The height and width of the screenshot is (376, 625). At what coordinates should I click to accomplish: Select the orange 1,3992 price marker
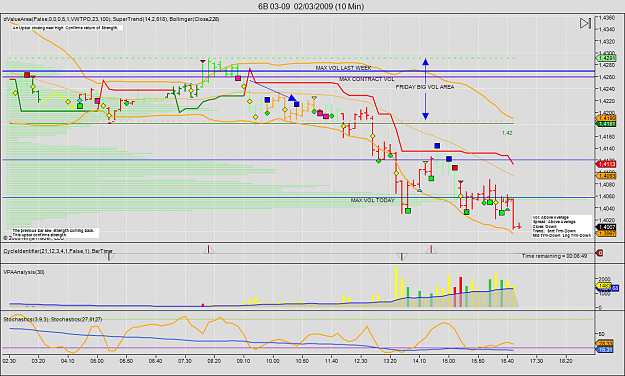[605, 234]
